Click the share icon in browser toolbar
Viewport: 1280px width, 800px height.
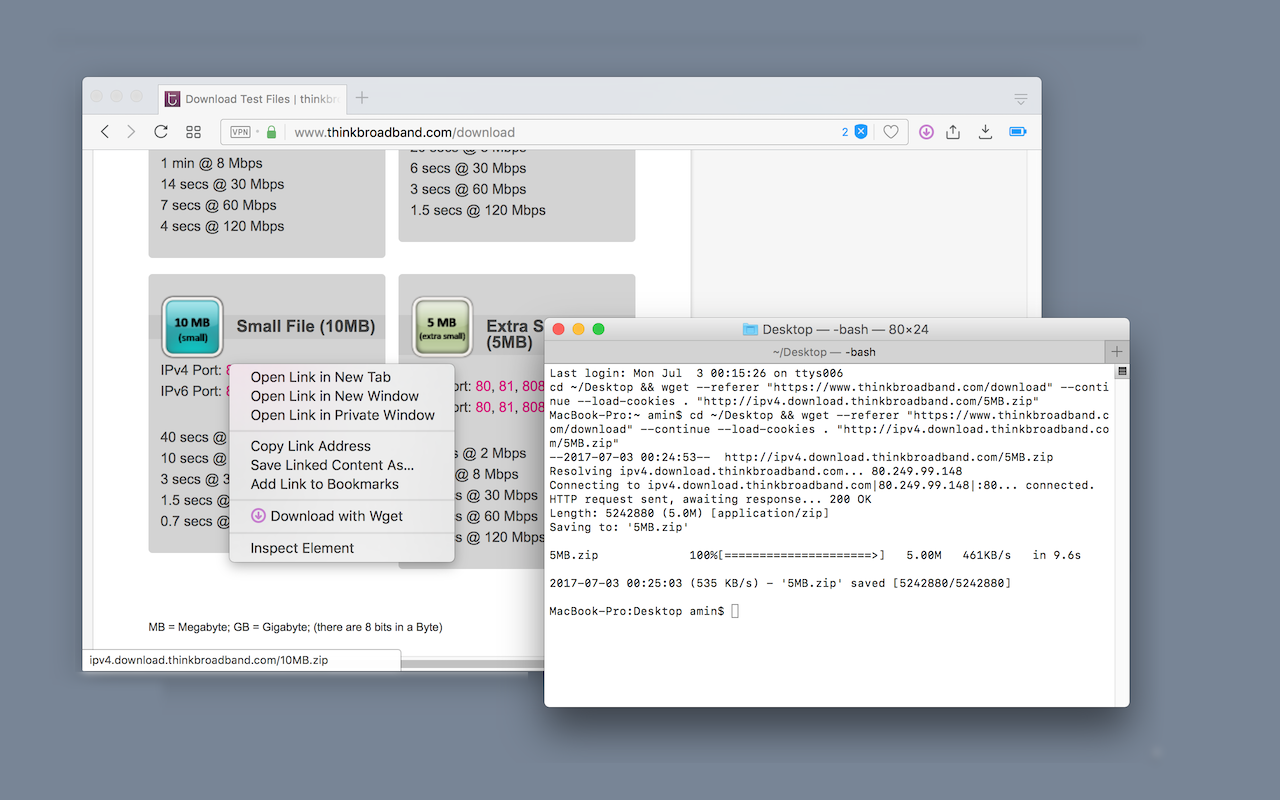[x=953, y=132]
